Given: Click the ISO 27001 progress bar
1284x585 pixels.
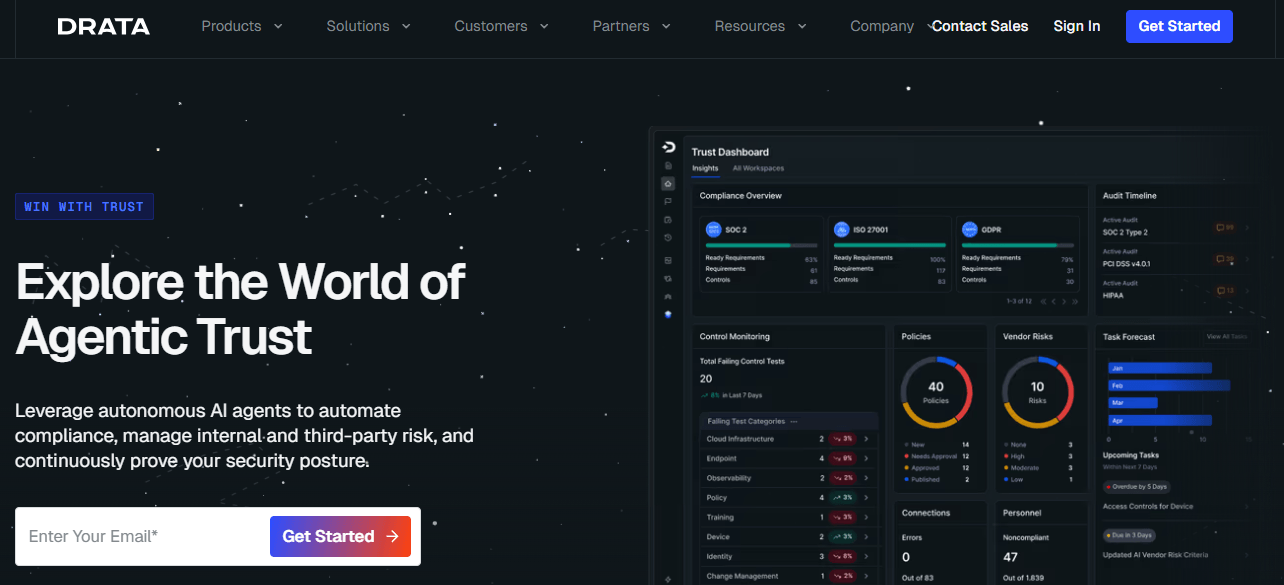Looking at the screenshot, I should tap(889, 245).
